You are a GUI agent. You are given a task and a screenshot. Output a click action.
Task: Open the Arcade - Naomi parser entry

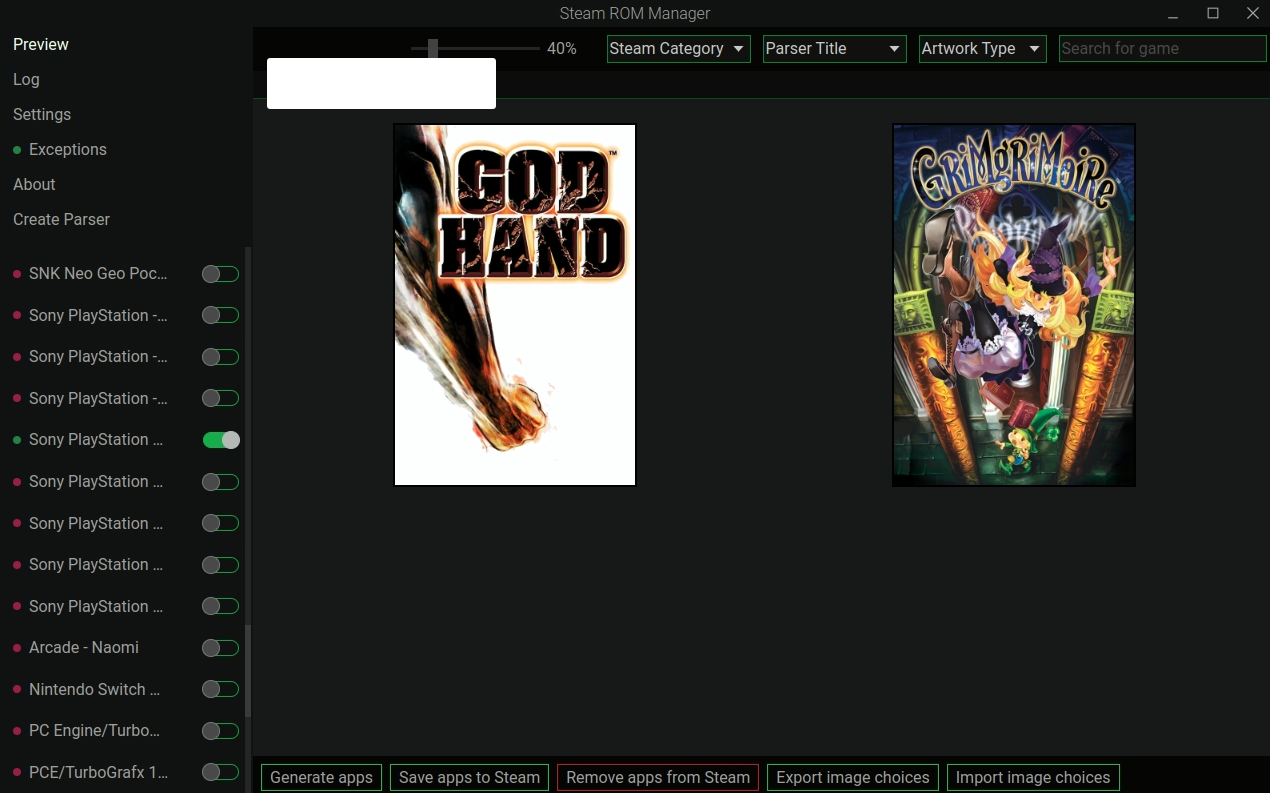point(84,648)
